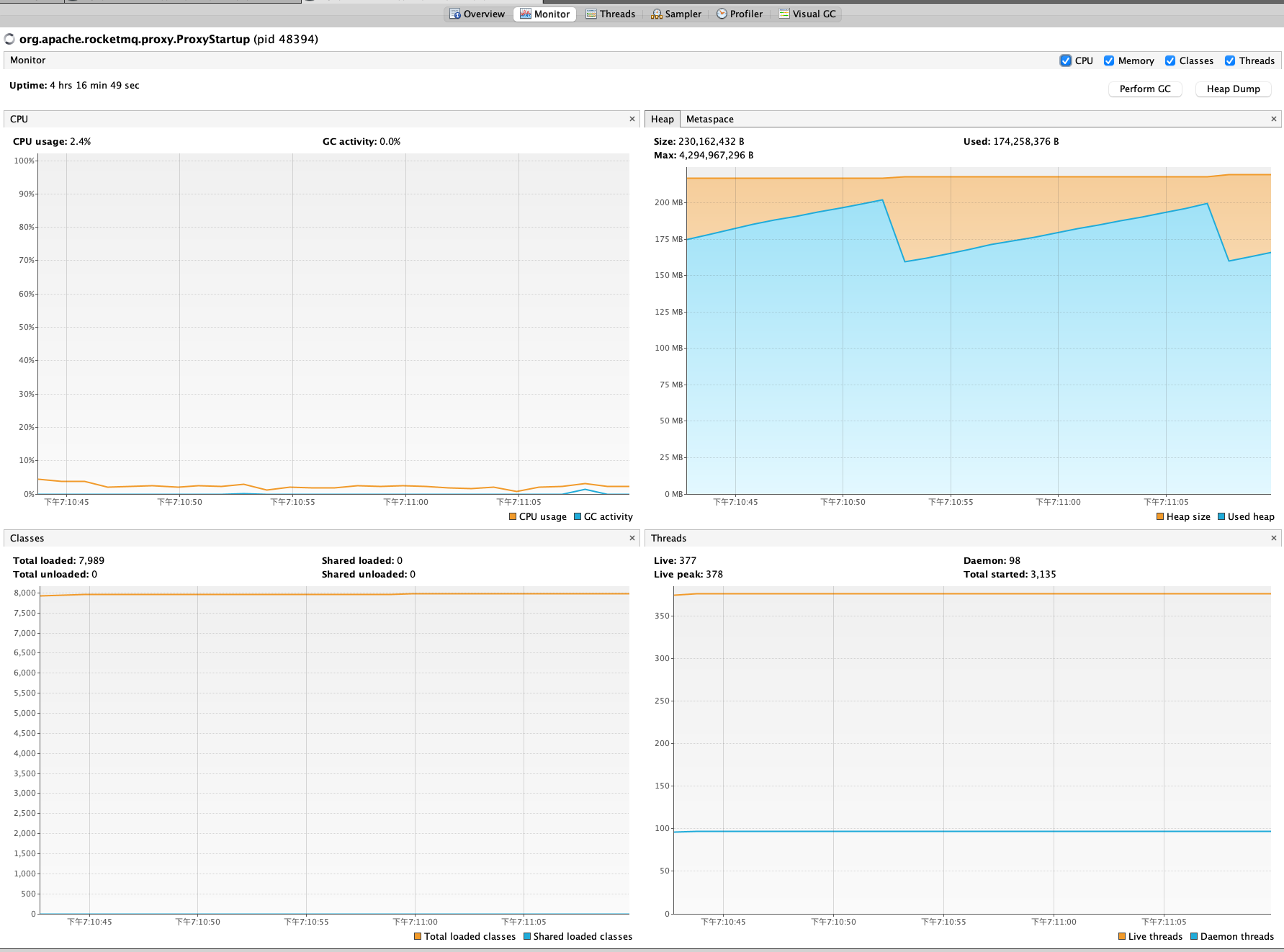Click the Daemon threads legend swatch
The width and height of the screenshot is (1284, 952).
coord(1194,936)
